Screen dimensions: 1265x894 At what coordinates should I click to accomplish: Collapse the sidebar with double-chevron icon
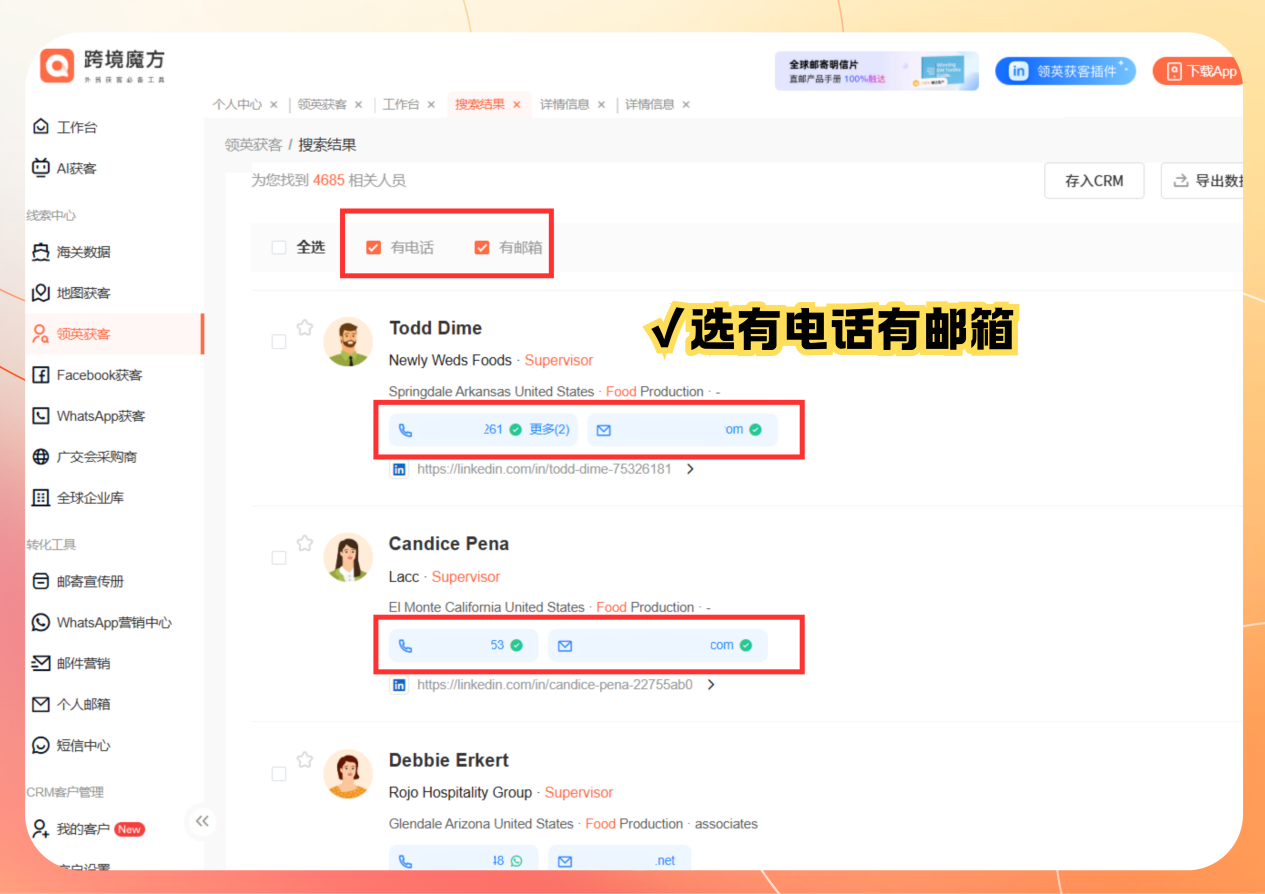(x=202, y=821)
